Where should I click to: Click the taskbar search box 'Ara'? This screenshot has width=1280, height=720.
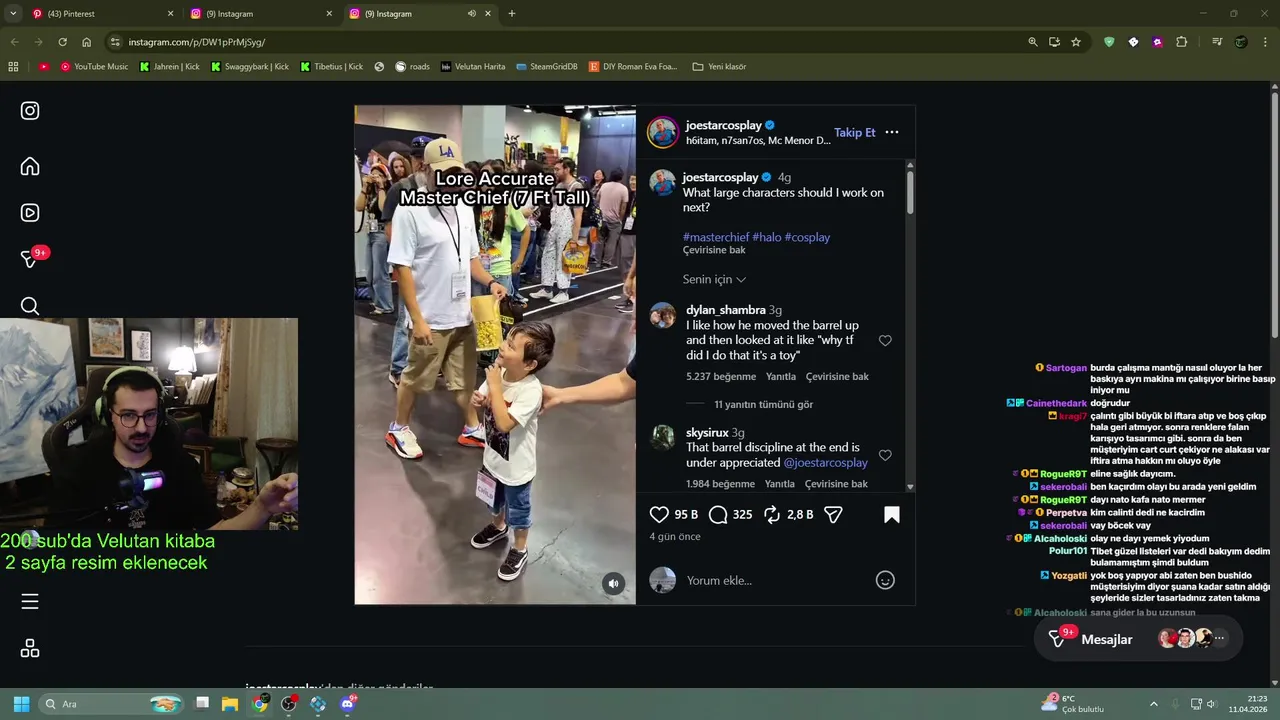[112, 704]
